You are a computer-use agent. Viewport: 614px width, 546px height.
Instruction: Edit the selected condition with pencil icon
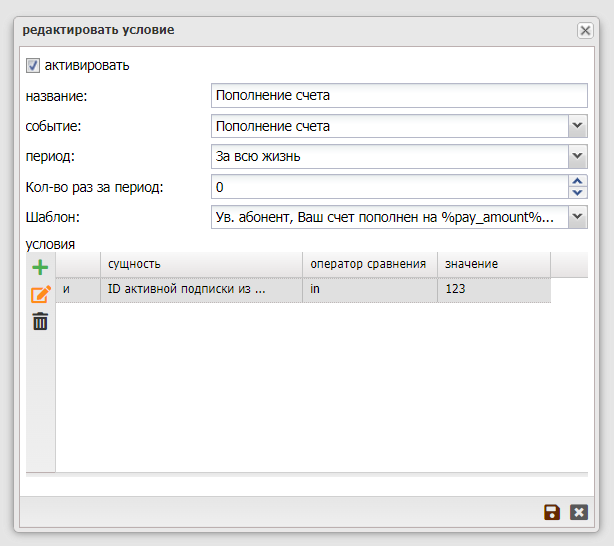[x=40, y=294]
